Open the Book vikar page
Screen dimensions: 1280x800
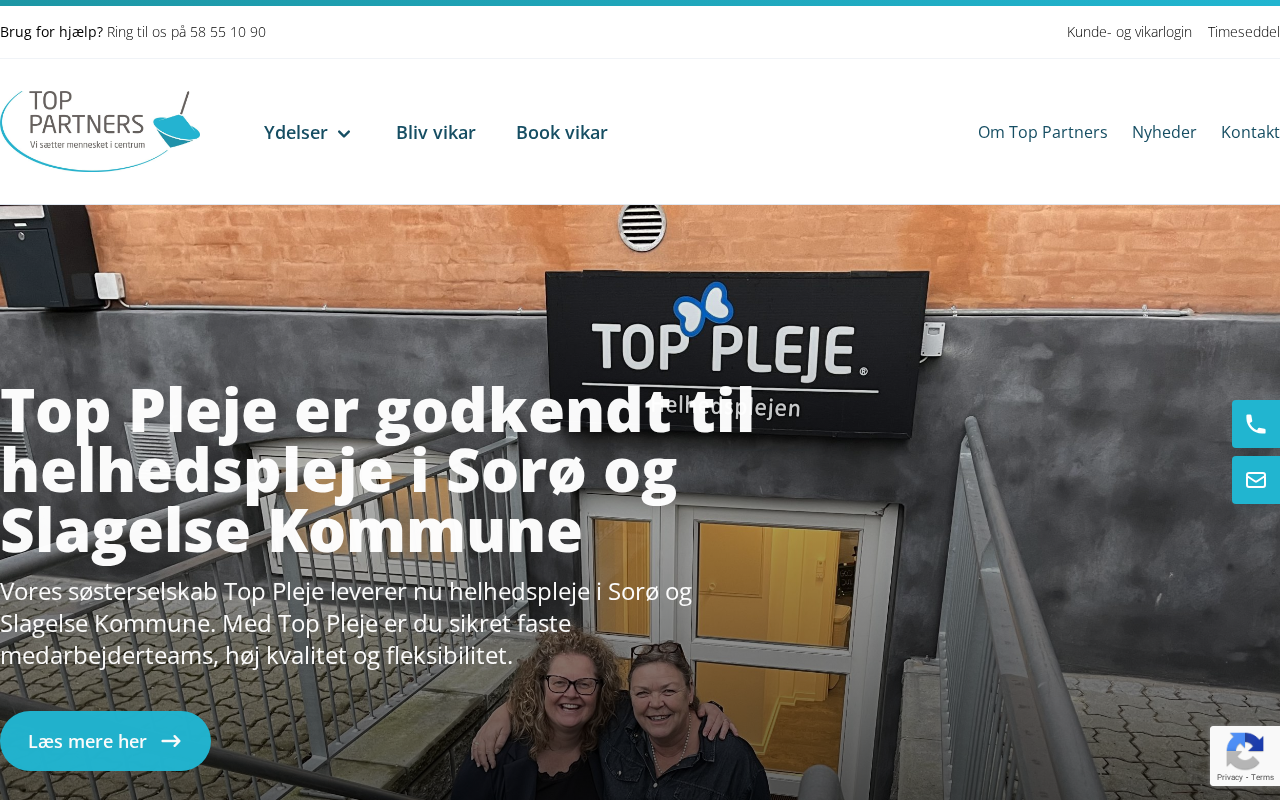562,132
